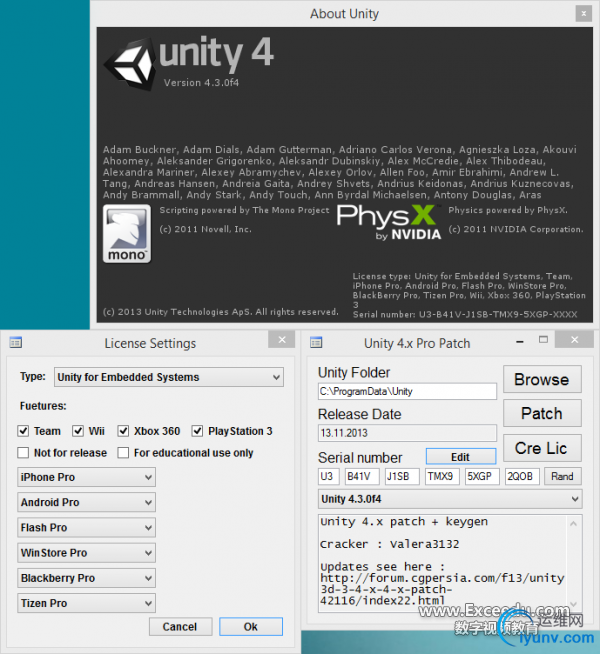Click the 'Unity 4.x patch + keygen' text line

(x=404, y=522)
